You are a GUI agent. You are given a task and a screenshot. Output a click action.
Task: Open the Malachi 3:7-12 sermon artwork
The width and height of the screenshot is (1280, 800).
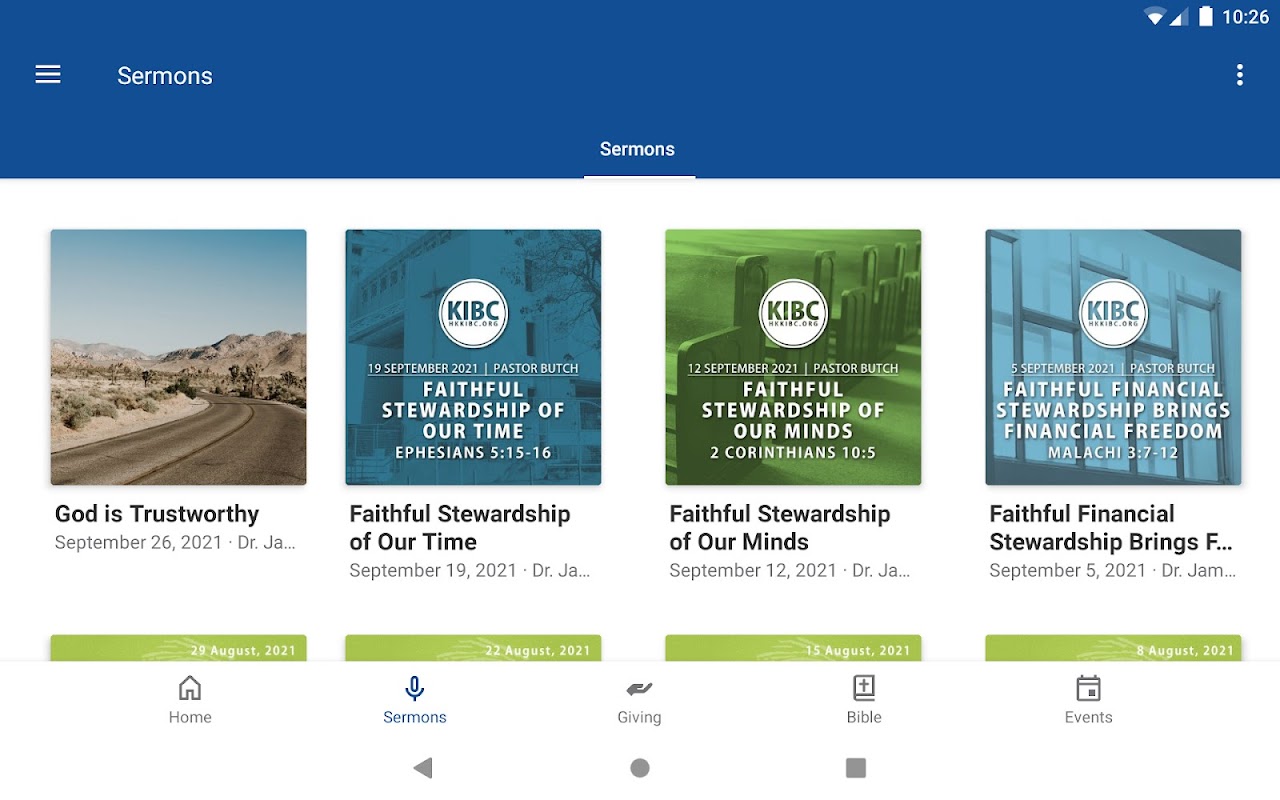pyautogui.click(x=1113, y=357)
